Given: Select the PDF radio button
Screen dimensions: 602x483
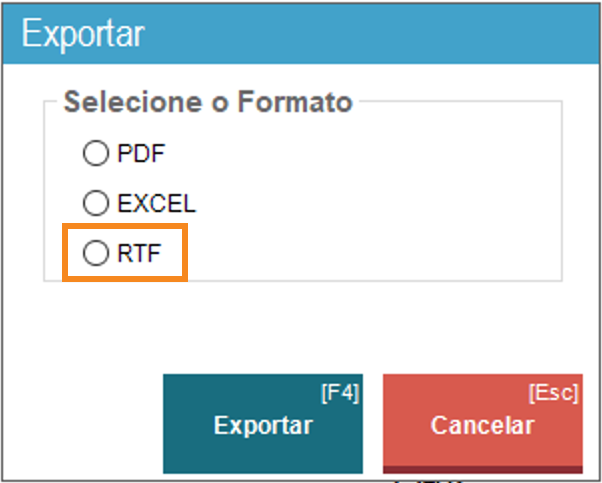Looking at the screenshot, I should [x=95, y=154].
